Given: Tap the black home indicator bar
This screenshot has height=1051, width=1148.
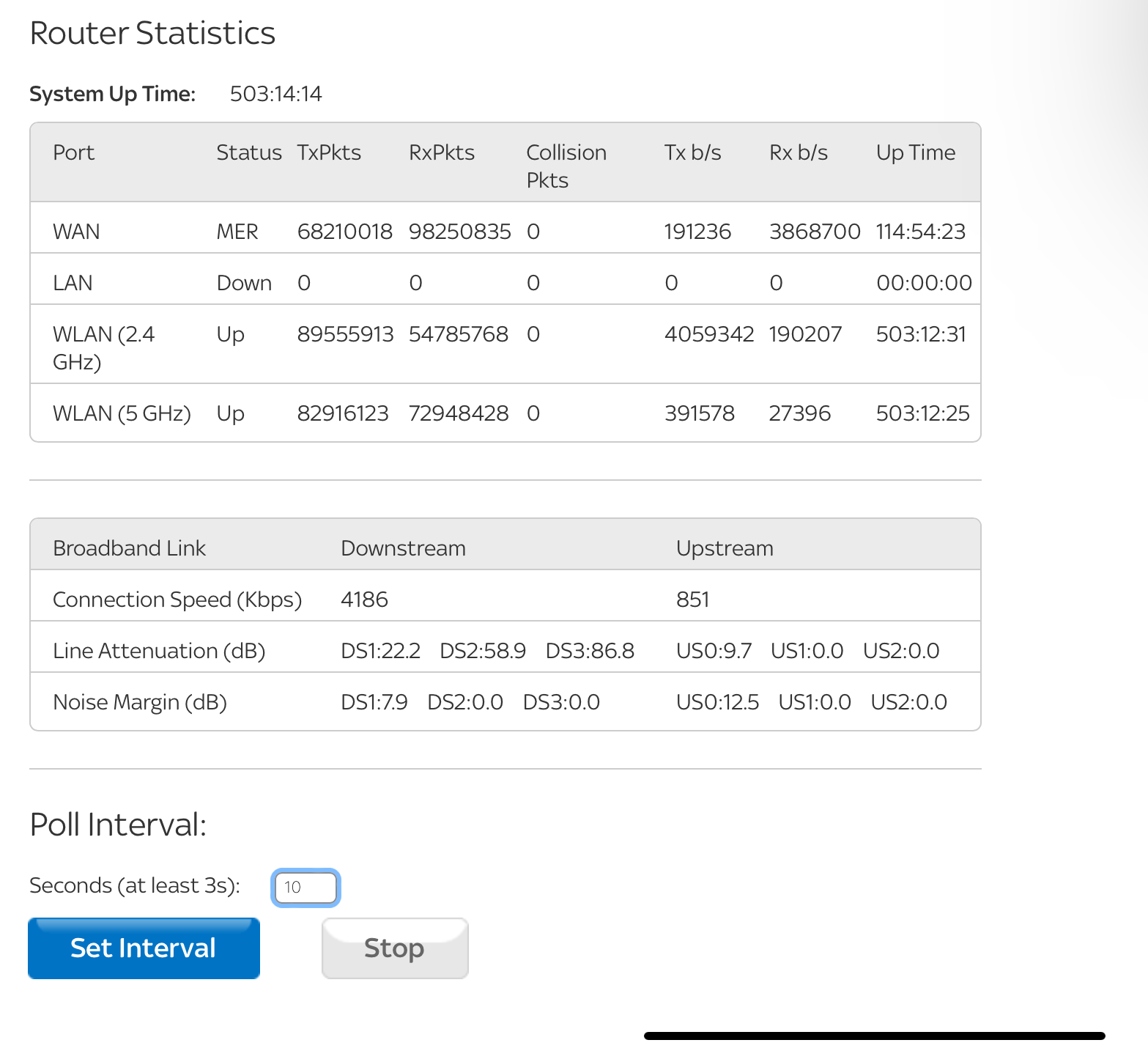Looking at the screenshot, I should [x=874, y=1036].
